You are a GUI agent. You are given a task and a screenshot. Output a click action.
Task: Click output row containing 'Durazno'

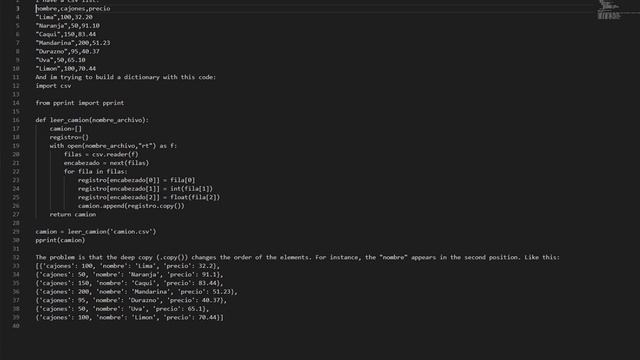pos(131,300)
